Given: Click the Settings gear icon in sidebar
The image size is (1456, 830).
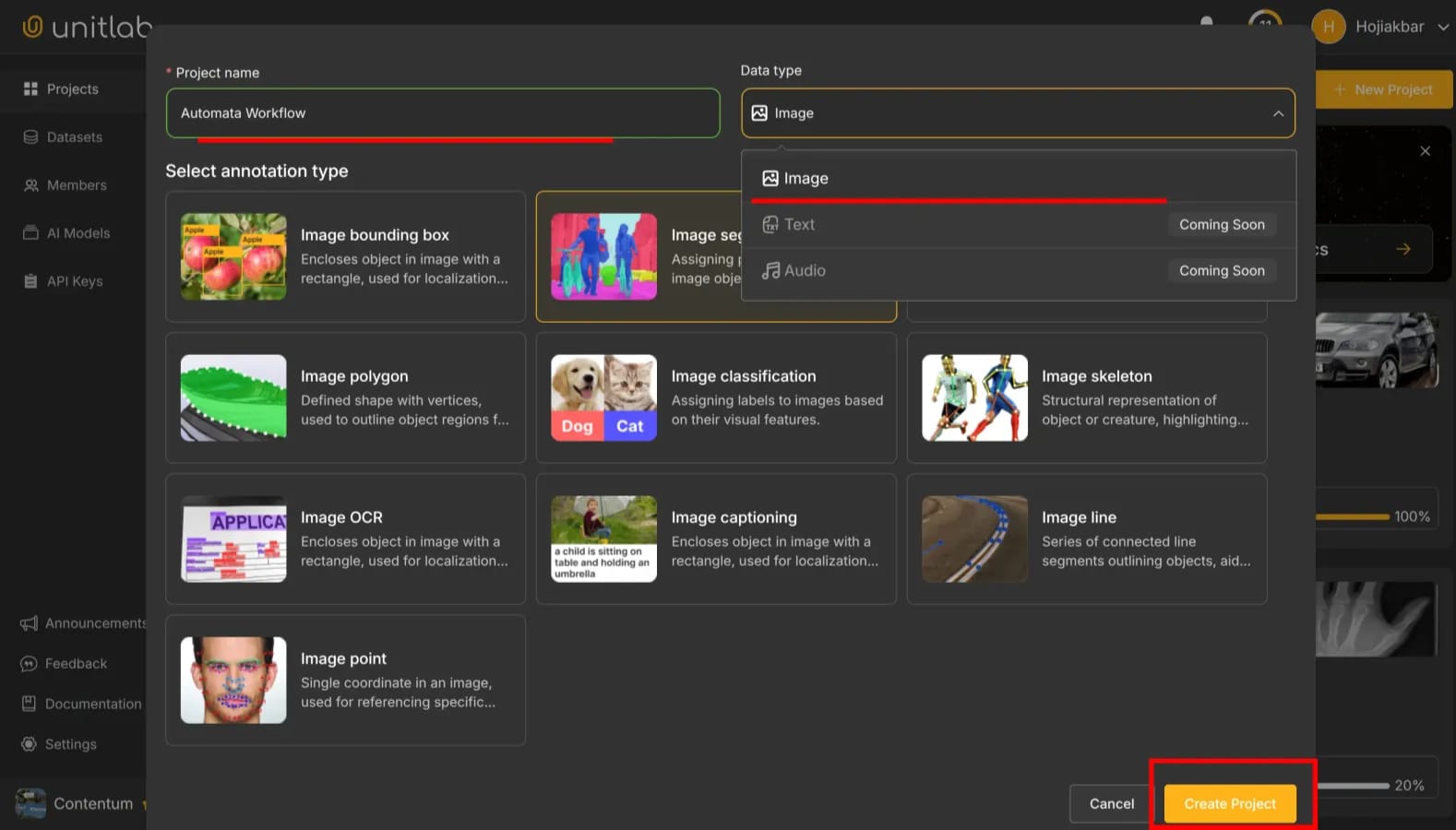Looking at the screenshot, I should [29, 744].
